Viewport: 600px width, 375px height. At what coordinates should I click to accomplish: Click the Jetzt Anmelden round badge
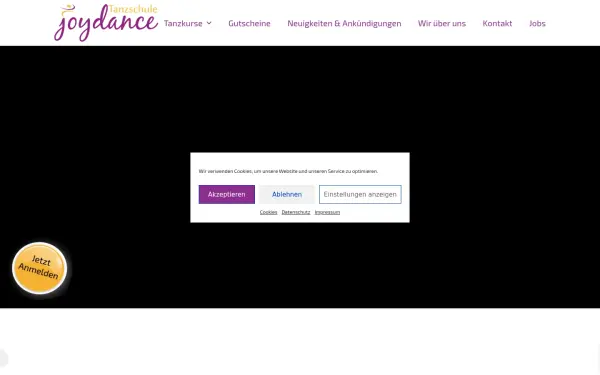pos(39,268)
